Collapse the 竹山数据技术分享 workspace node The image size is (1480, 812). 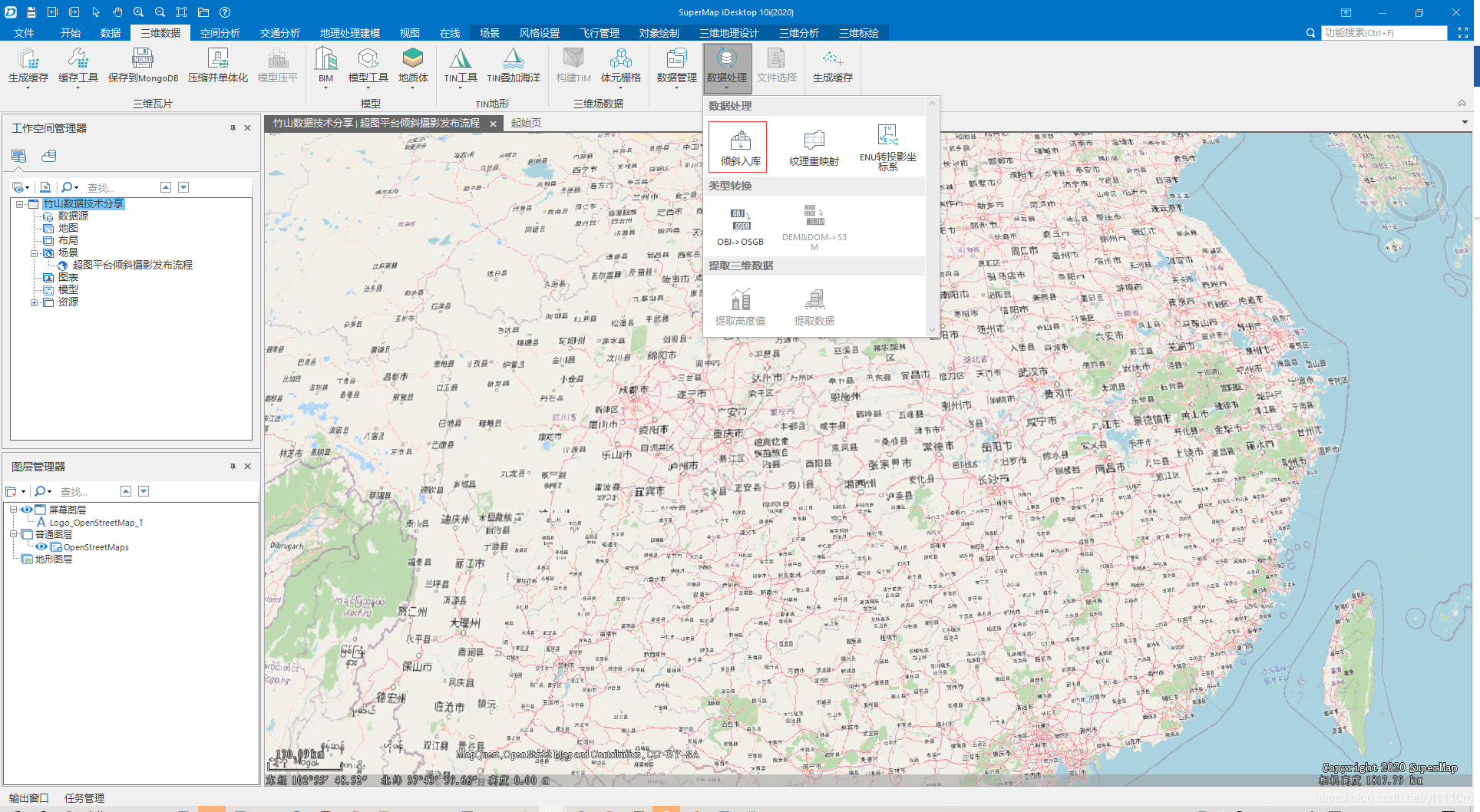[19, 204]
